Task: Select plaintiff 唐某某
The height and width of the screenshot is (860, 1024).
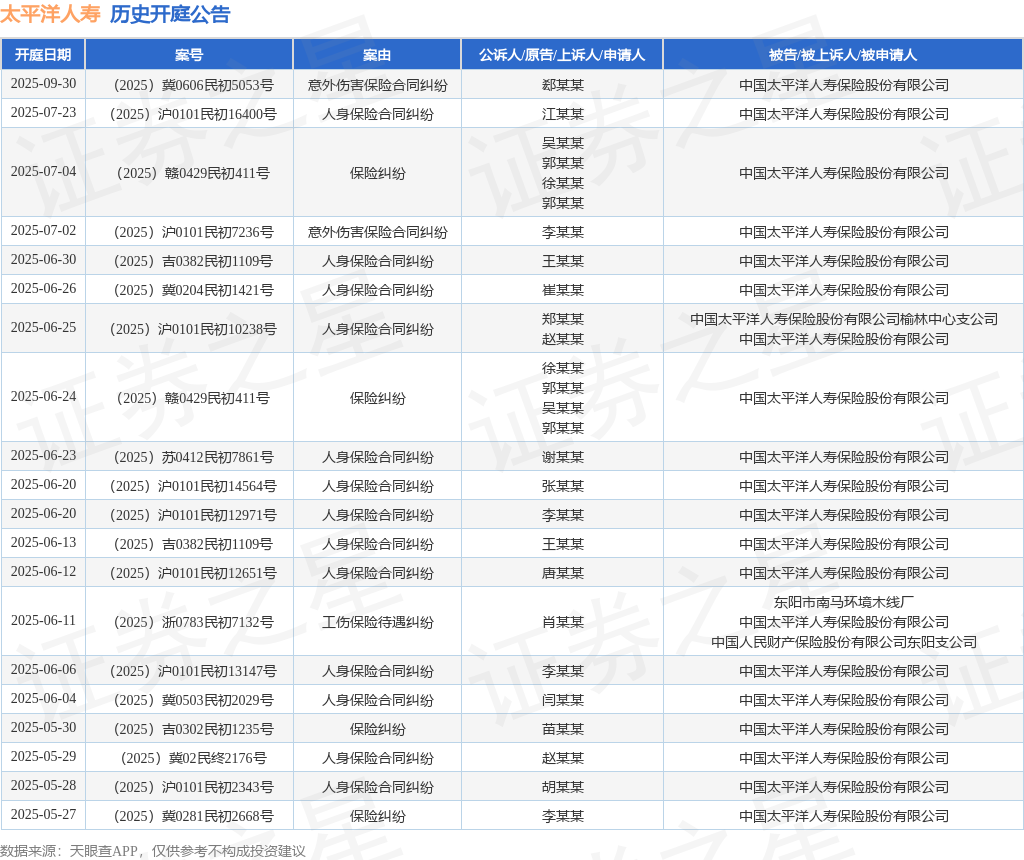Action: click(x=562, y=573)
